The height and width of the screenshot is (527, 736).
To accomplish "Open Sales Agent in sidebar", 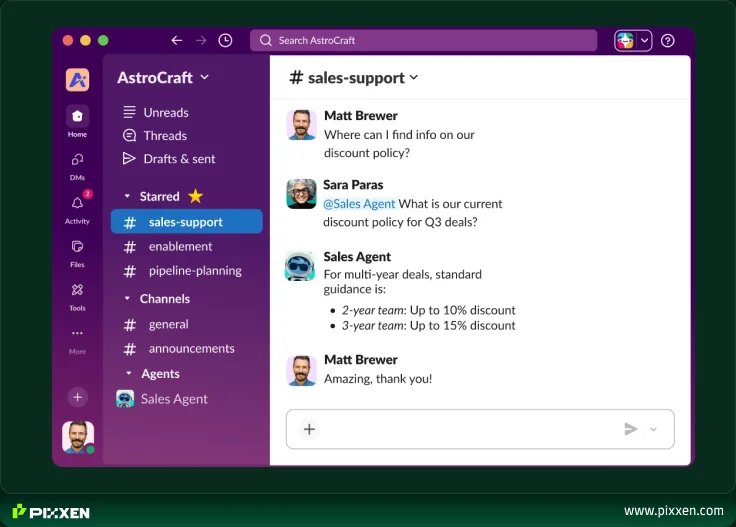I will 187,399.
